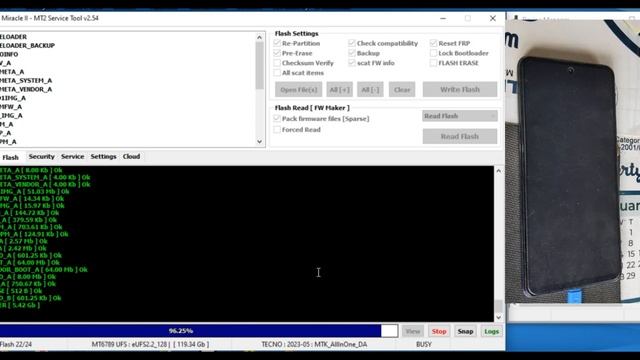This screenshot has width=640, height=360.
Task: Enable the Checksum Verify checkbox
Action: click(x=277, y=63)
